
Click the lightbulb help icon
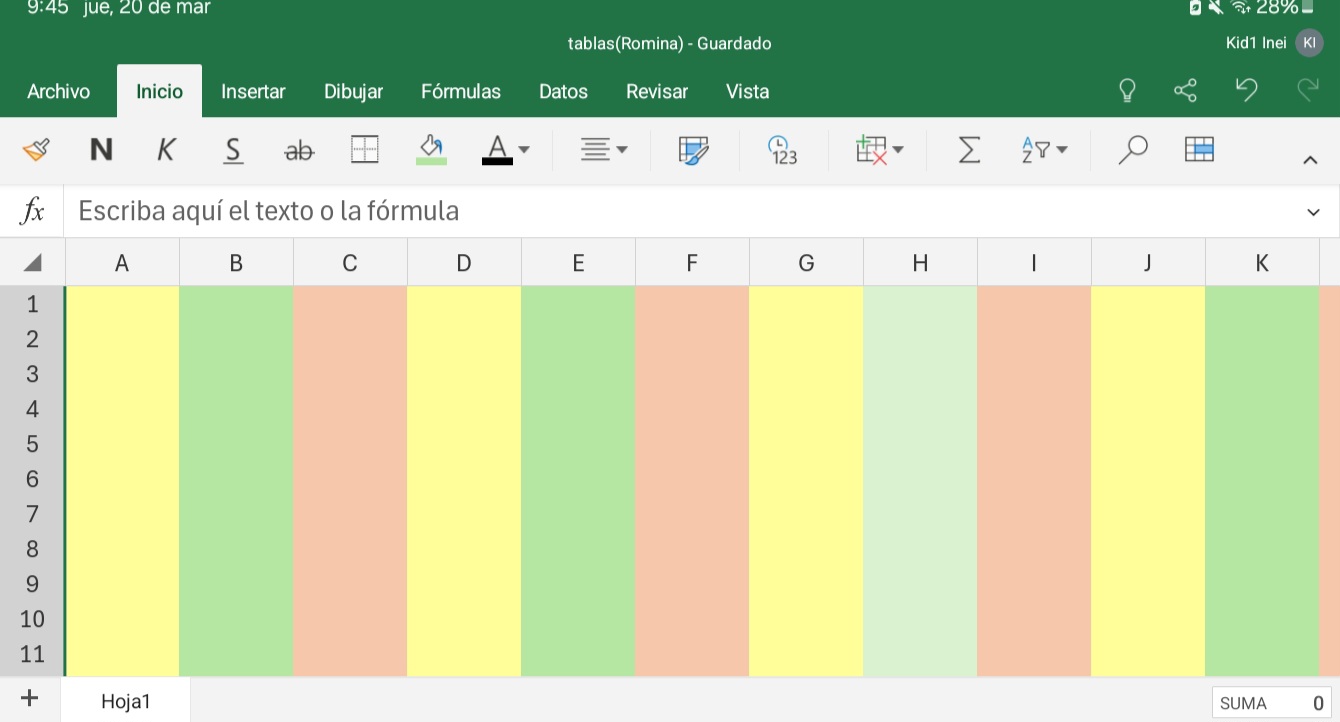click(1127, 91)
